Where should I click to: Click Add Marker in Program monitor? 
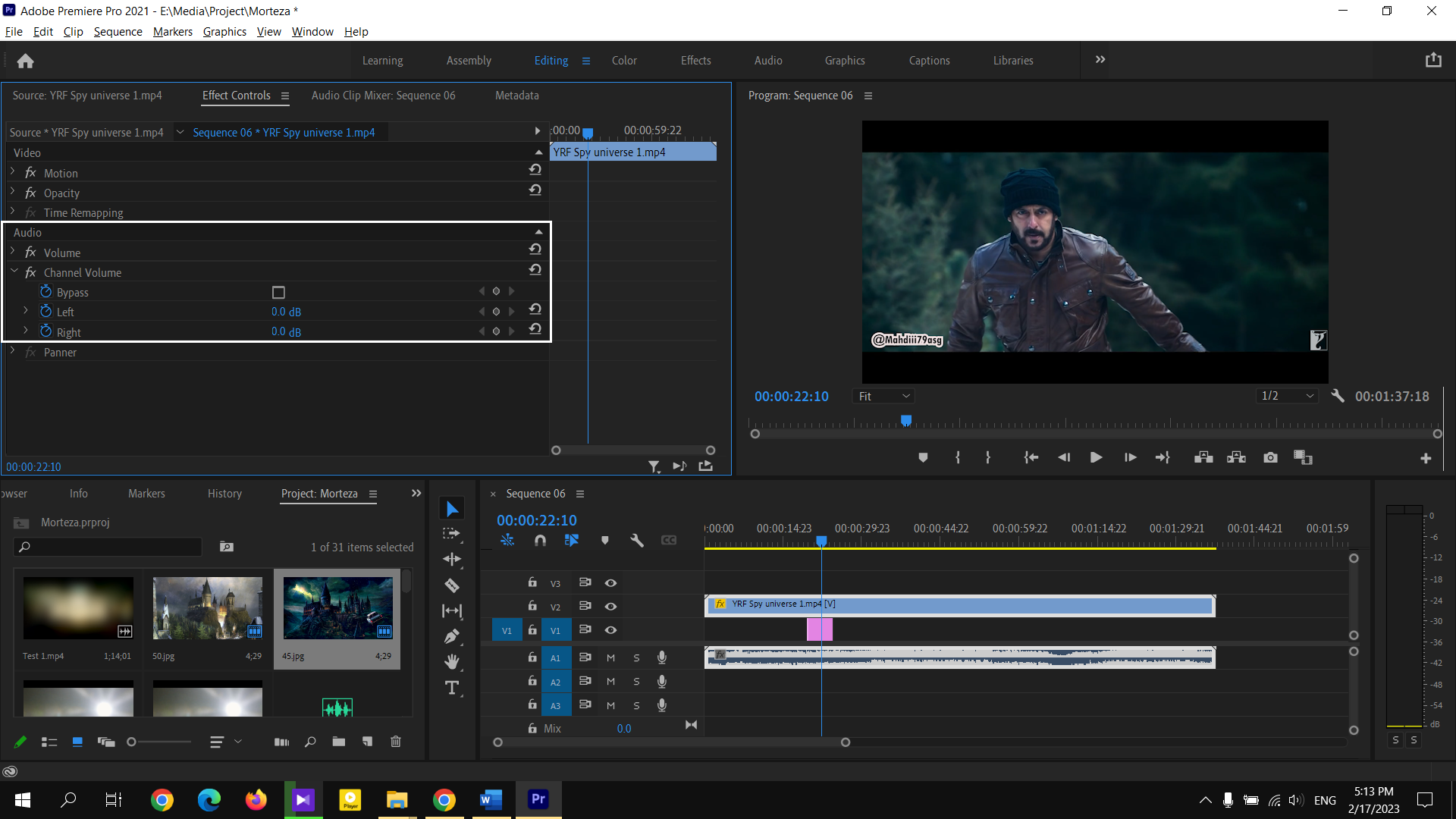click(x=923, y=457)
